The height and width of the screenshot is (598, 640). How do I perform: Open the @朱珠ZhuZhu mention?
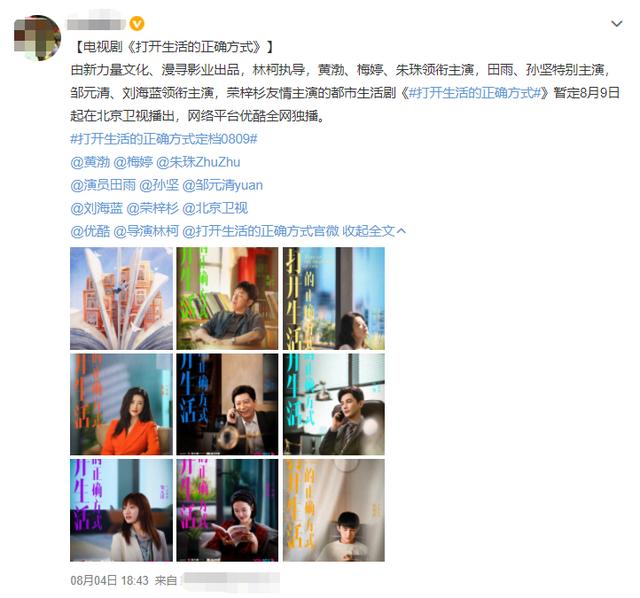point(198,162)
